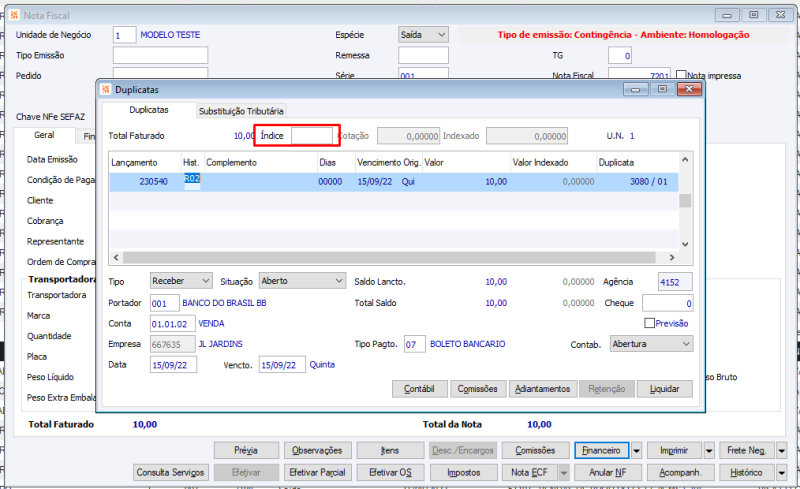Select the Duplicatas tab
Image resolution: width=800 pixels, height=489 pixels.
pyautogui.click(x=149, y=110)
